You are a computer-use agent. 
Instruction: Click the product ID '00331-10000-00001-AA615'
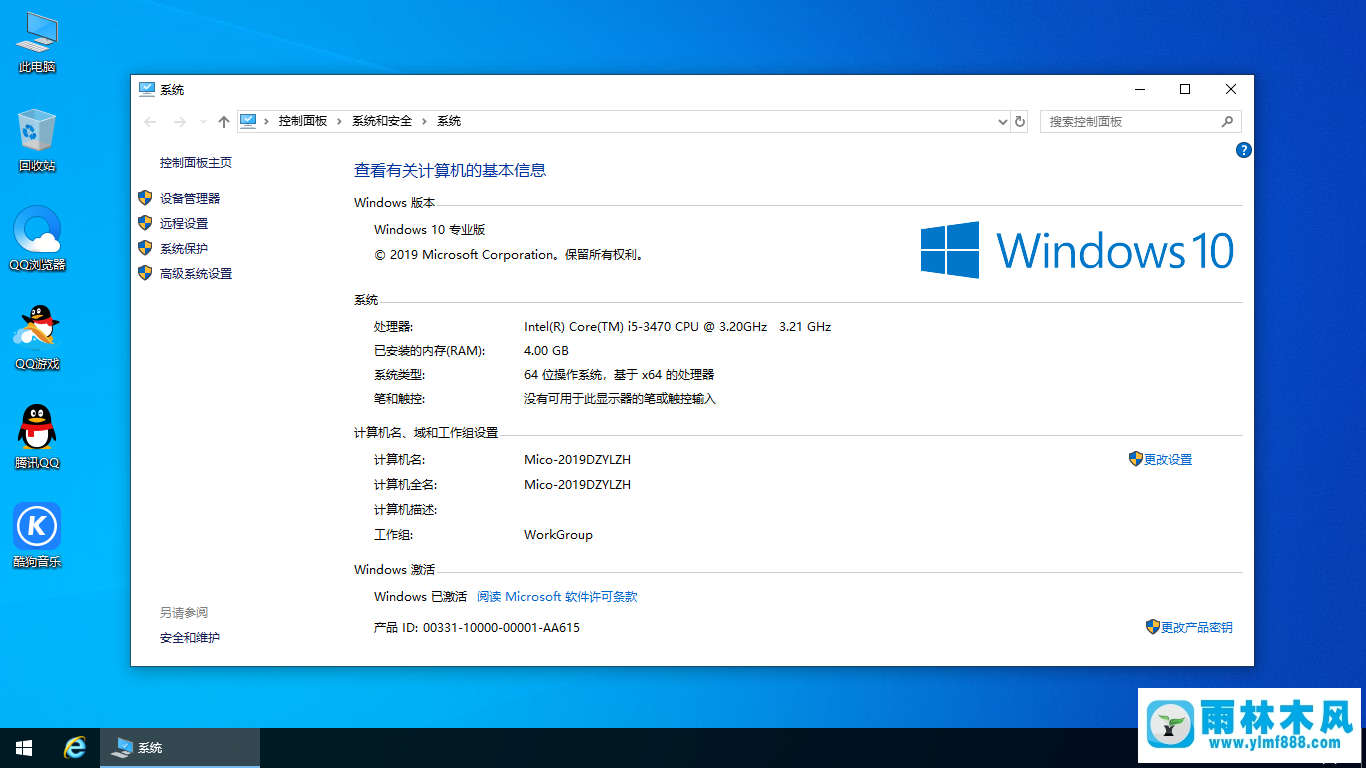[501, 628]
